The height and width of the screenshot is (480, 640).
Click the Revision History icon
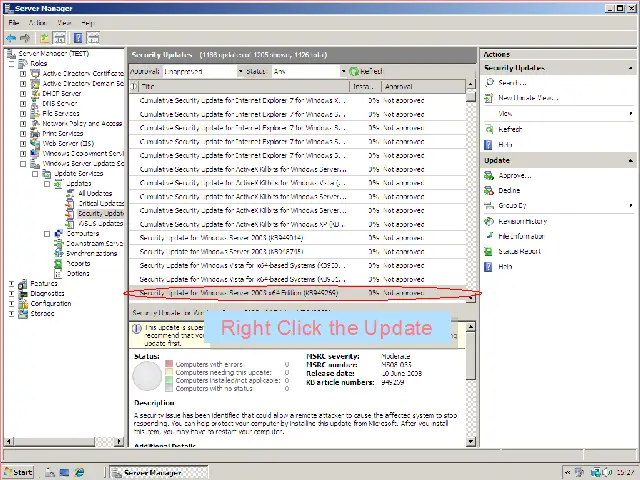coord(489,221)
